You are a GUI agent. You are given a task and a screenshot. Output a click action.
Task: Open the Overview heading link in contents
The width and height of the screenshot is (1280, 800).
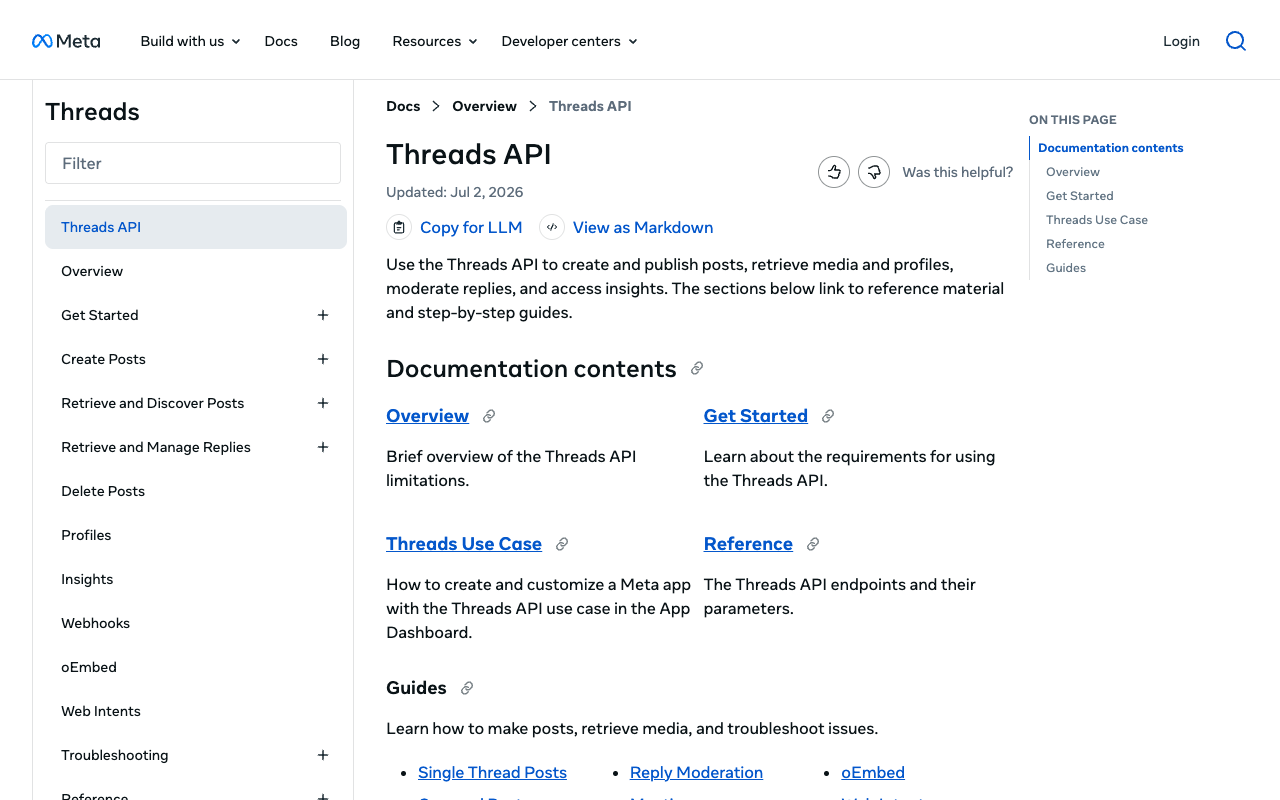coord(427,416)
